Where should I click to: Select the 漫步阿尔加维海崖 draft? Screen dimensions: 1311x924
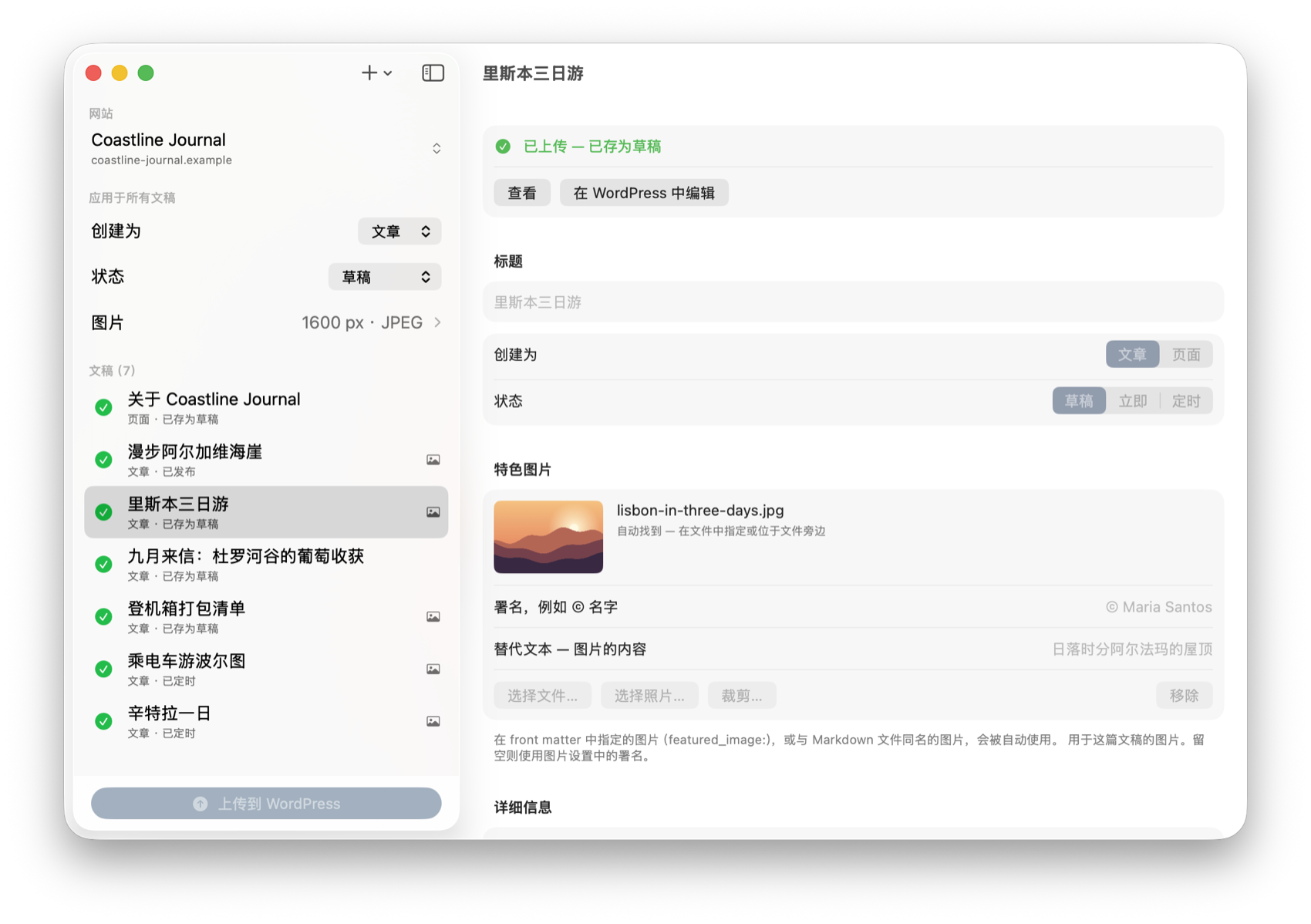pyautogui.click(x=266, y=460)
